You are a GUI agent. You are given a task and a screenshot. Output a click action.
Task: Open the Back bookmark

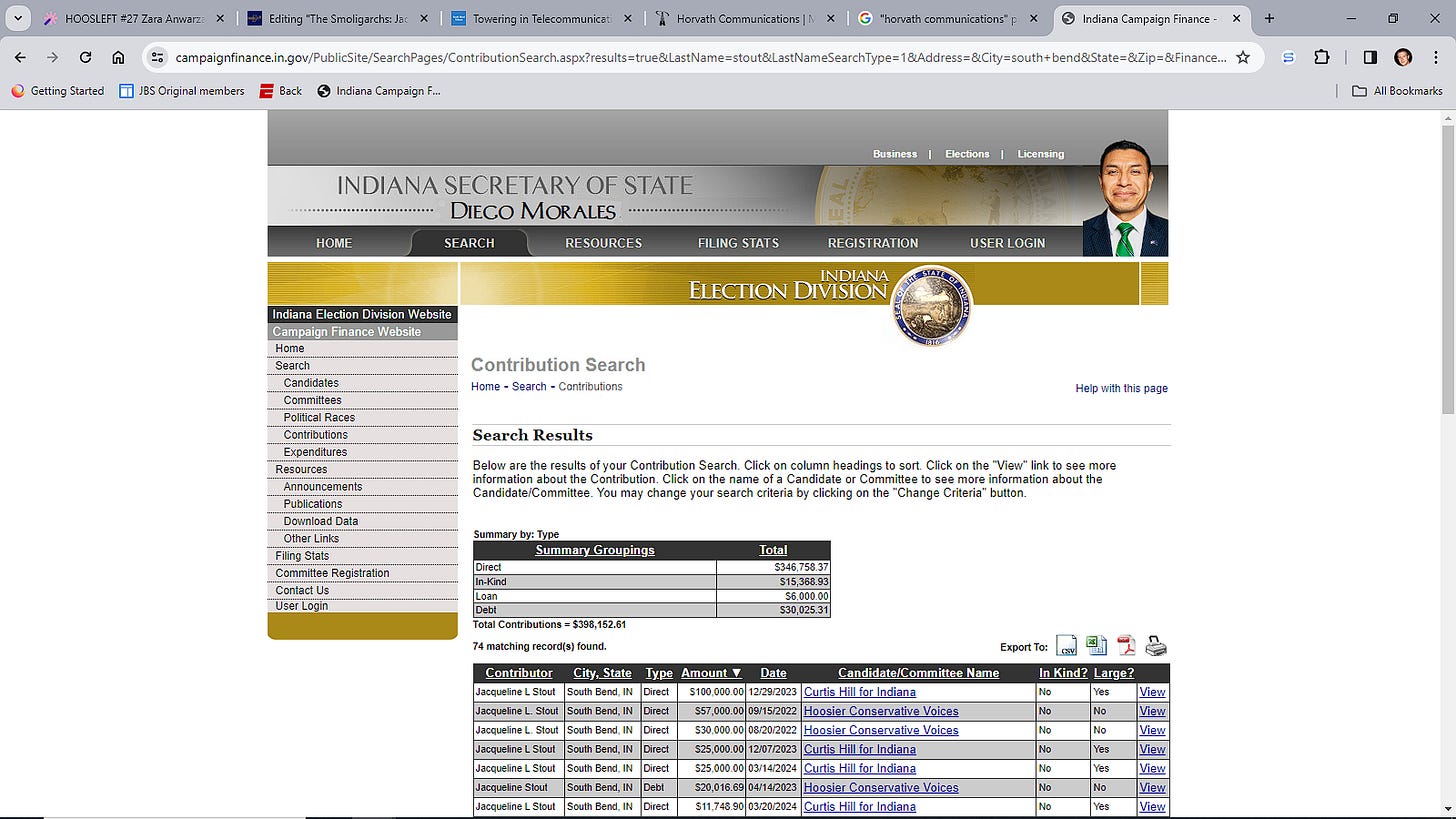click(281, 91)
